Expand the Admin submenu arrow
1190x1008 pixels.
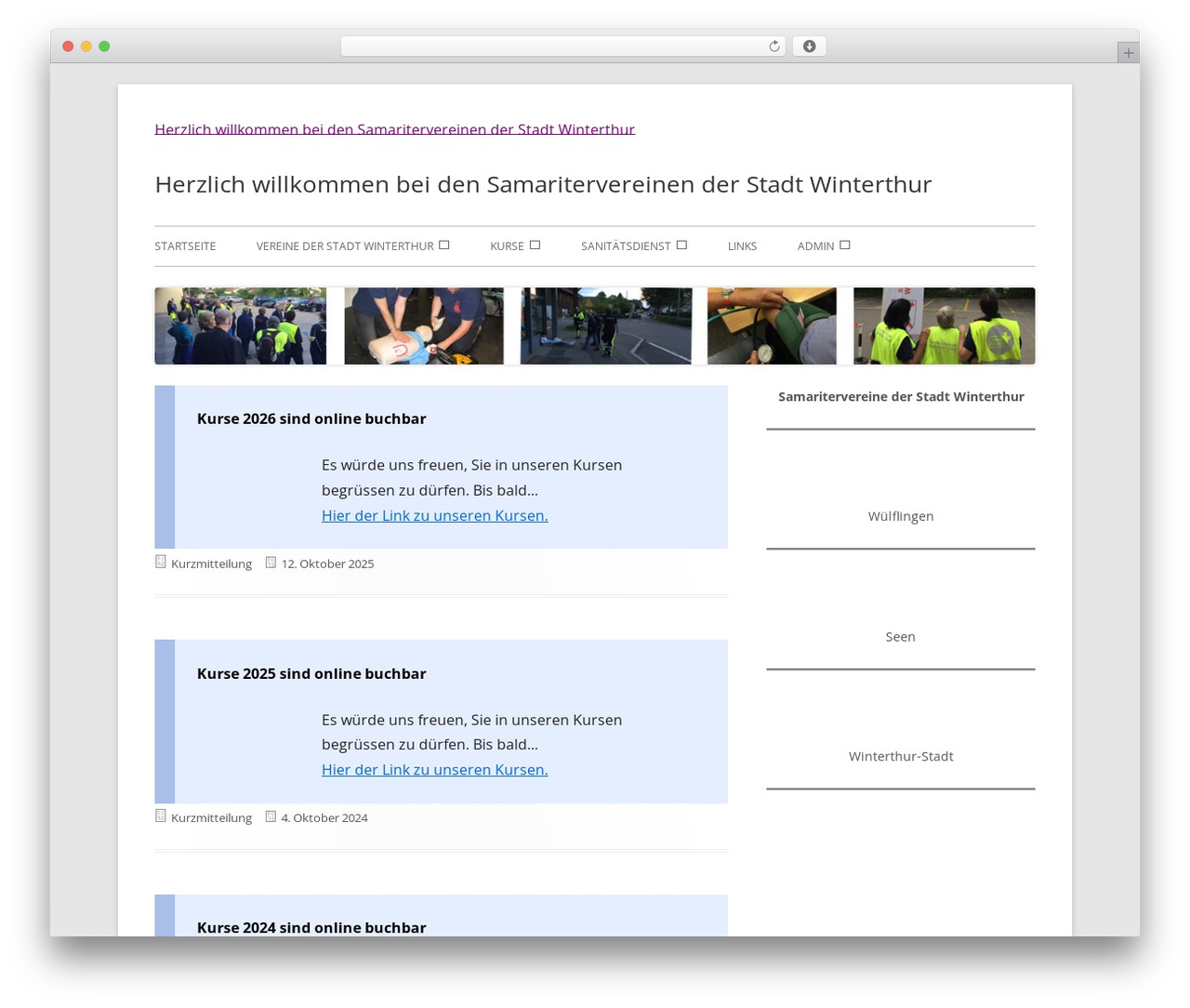(x=845, y=245)
